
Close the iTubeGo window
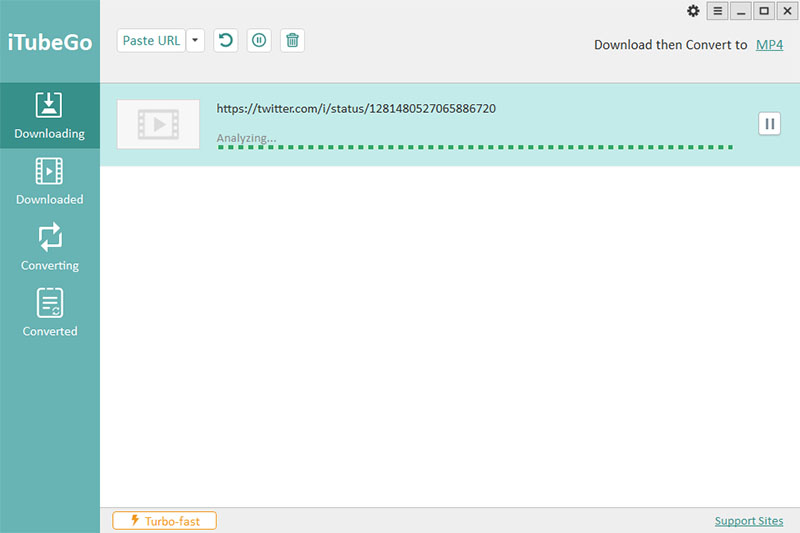787,11
